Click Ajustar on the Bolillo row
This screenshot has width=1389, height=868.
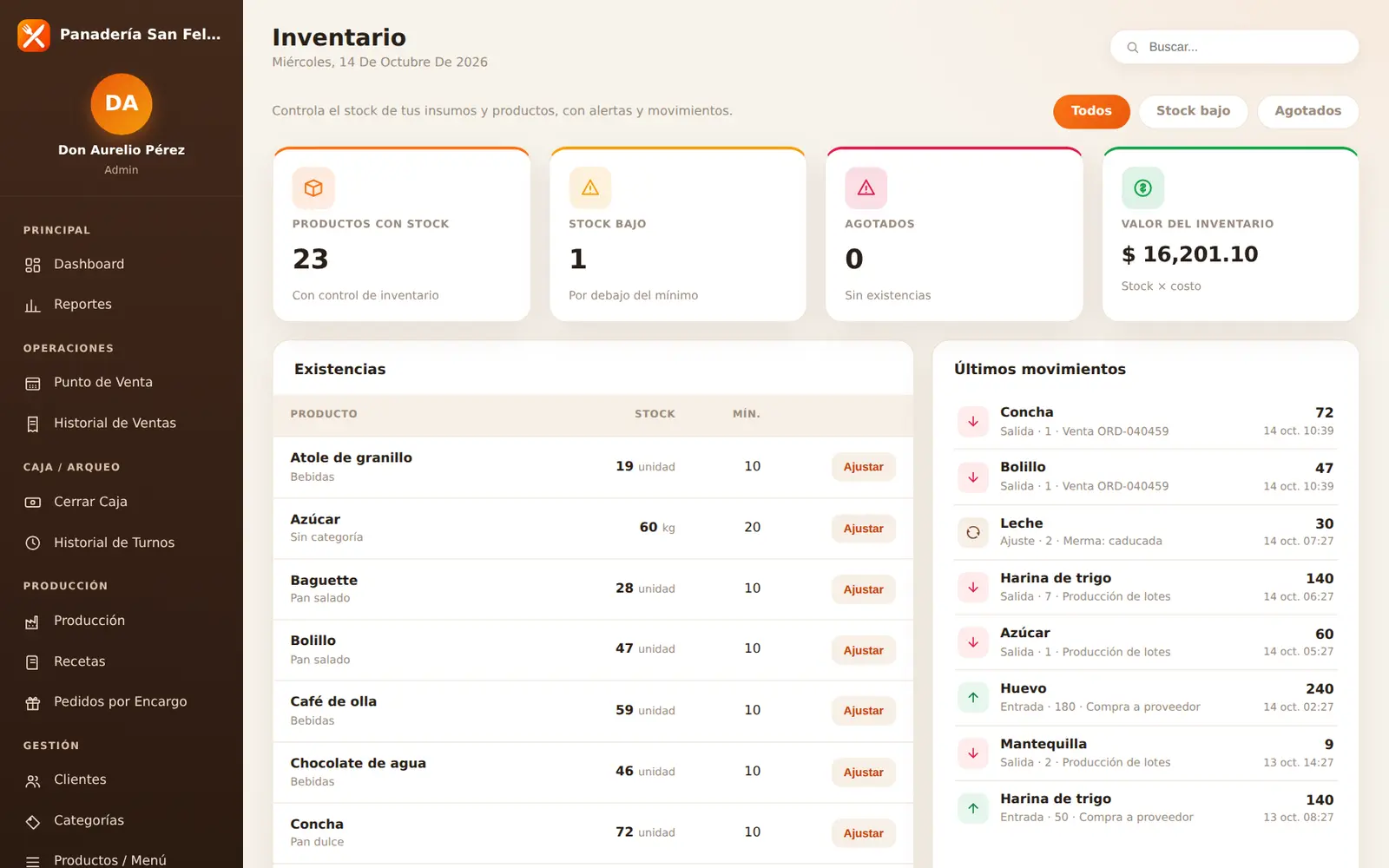point(863,650)
